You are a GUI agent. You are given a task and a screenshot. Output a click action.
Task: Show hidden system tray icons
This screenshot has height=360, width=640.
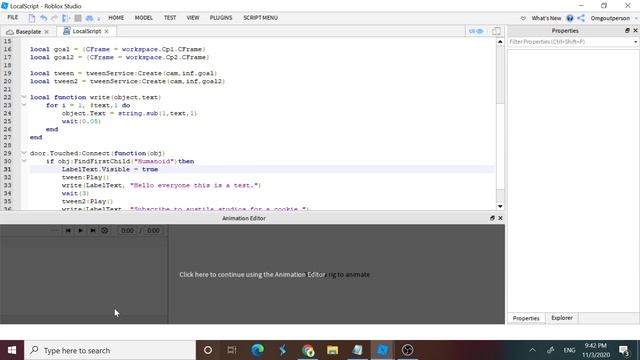pyautogui.click(x=532, y=350)
